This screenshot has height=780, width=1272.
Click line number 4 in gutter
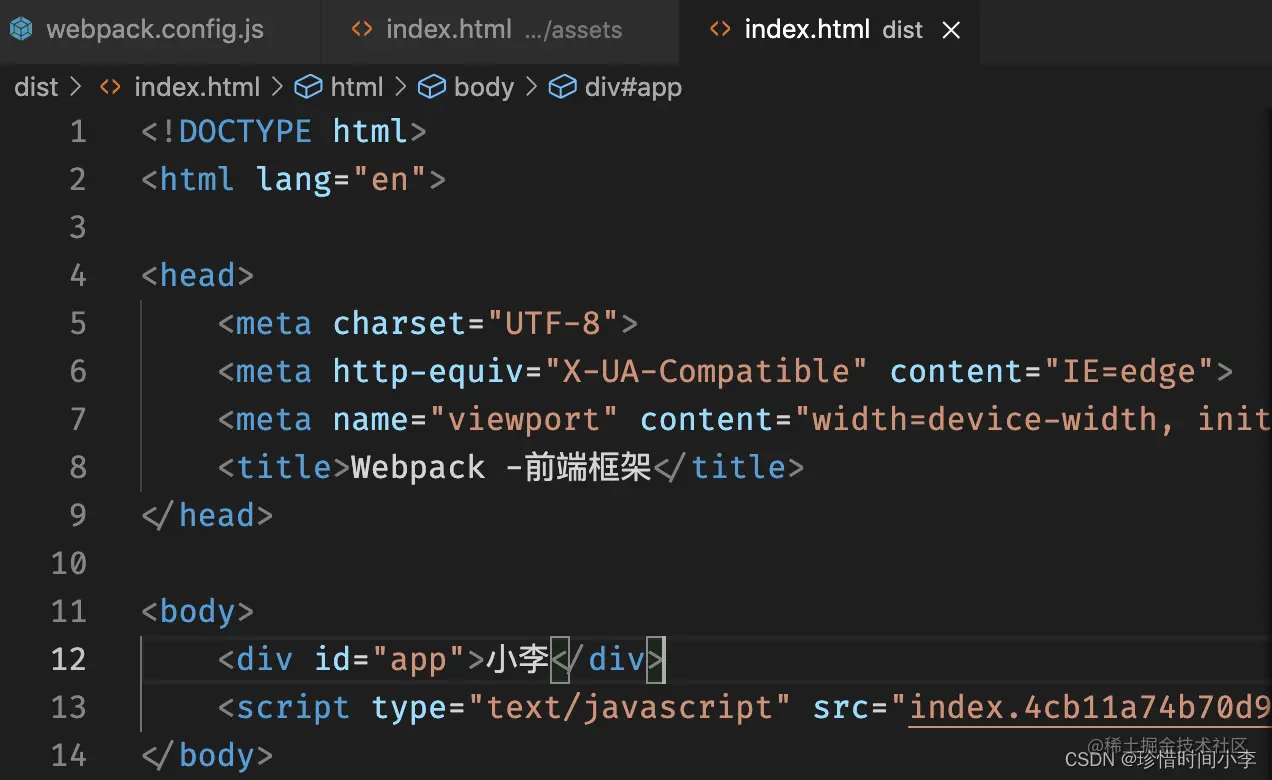(x=78, y=276)
